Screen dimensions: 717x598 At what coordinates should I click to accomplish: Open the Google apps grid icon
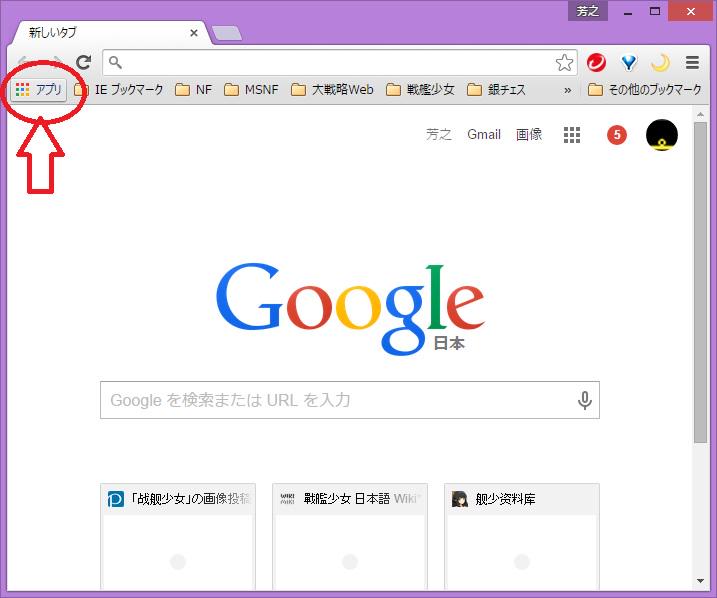coord(572,135)
